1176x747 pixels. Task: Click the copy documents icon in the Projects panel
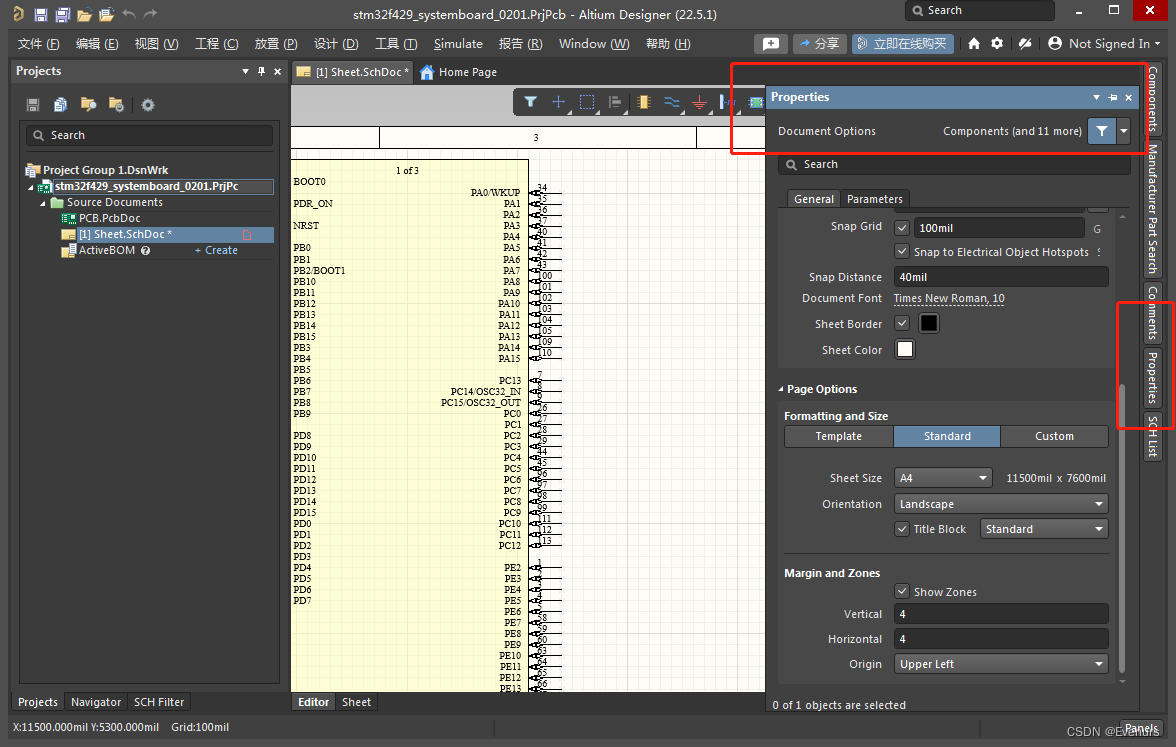(x=61, y=105)
